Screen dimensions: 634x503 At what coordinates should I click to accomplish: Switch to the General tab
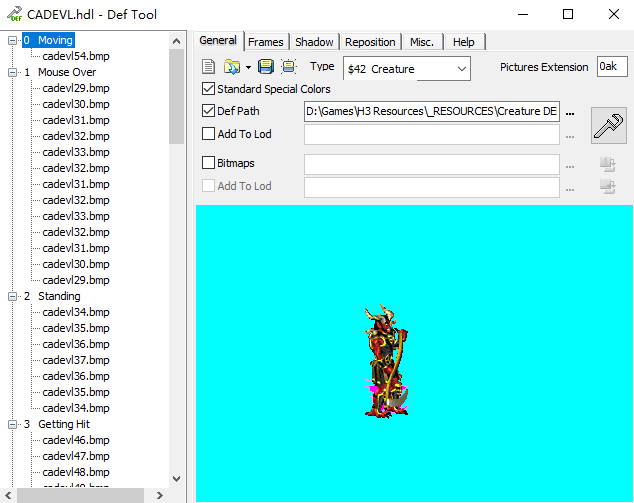click(x=218, y=40)
